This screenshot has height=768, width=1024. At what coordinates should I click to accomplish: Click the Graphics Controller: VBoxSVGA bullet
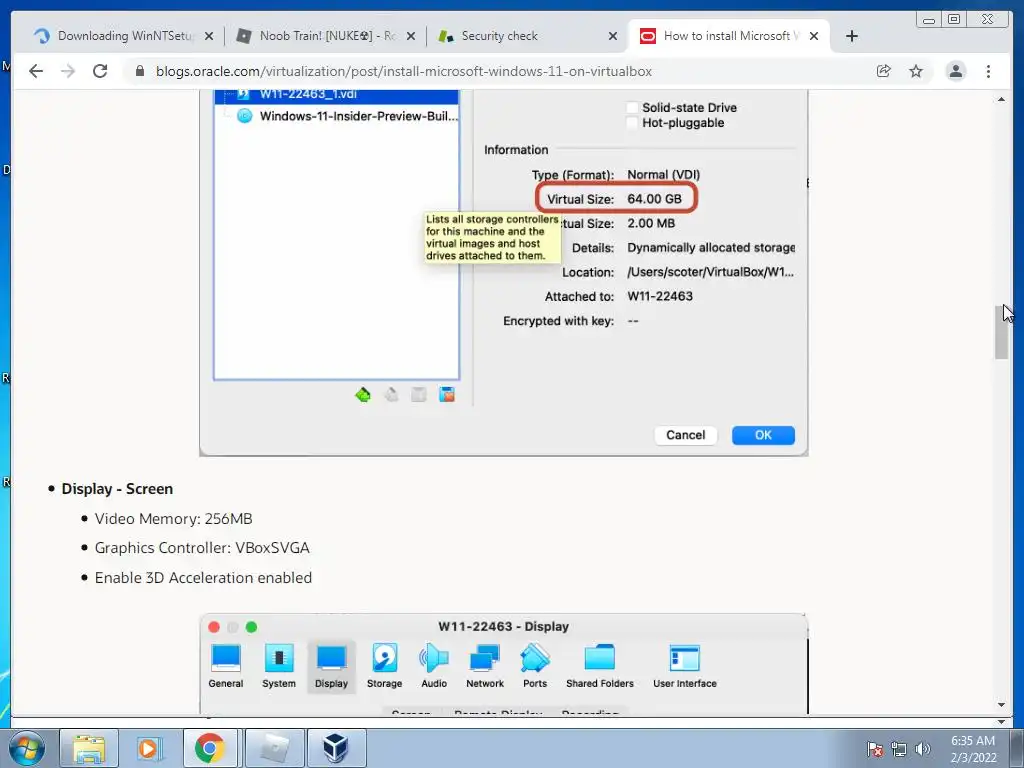pyautogui.click(x=202, y=547)
